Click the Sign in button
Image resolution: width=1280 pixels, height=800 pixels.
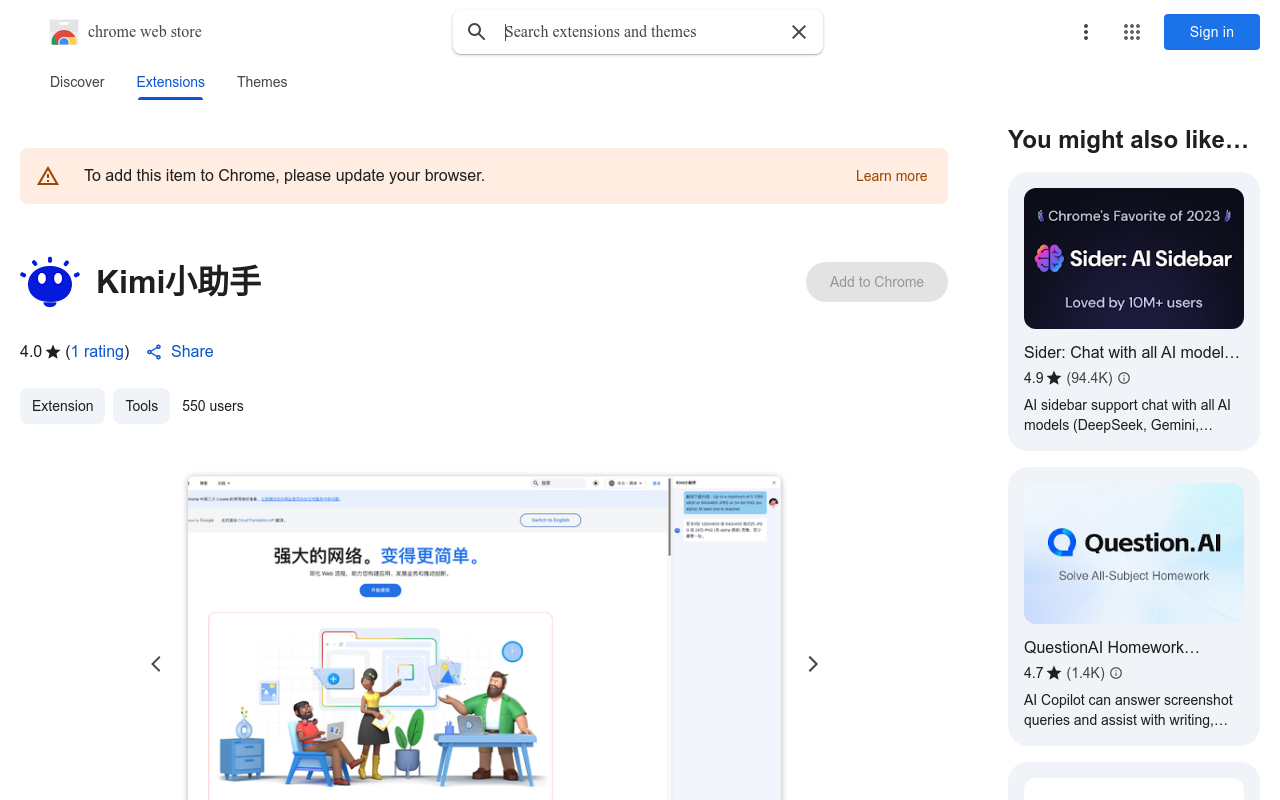click(x=1212, y=32)
